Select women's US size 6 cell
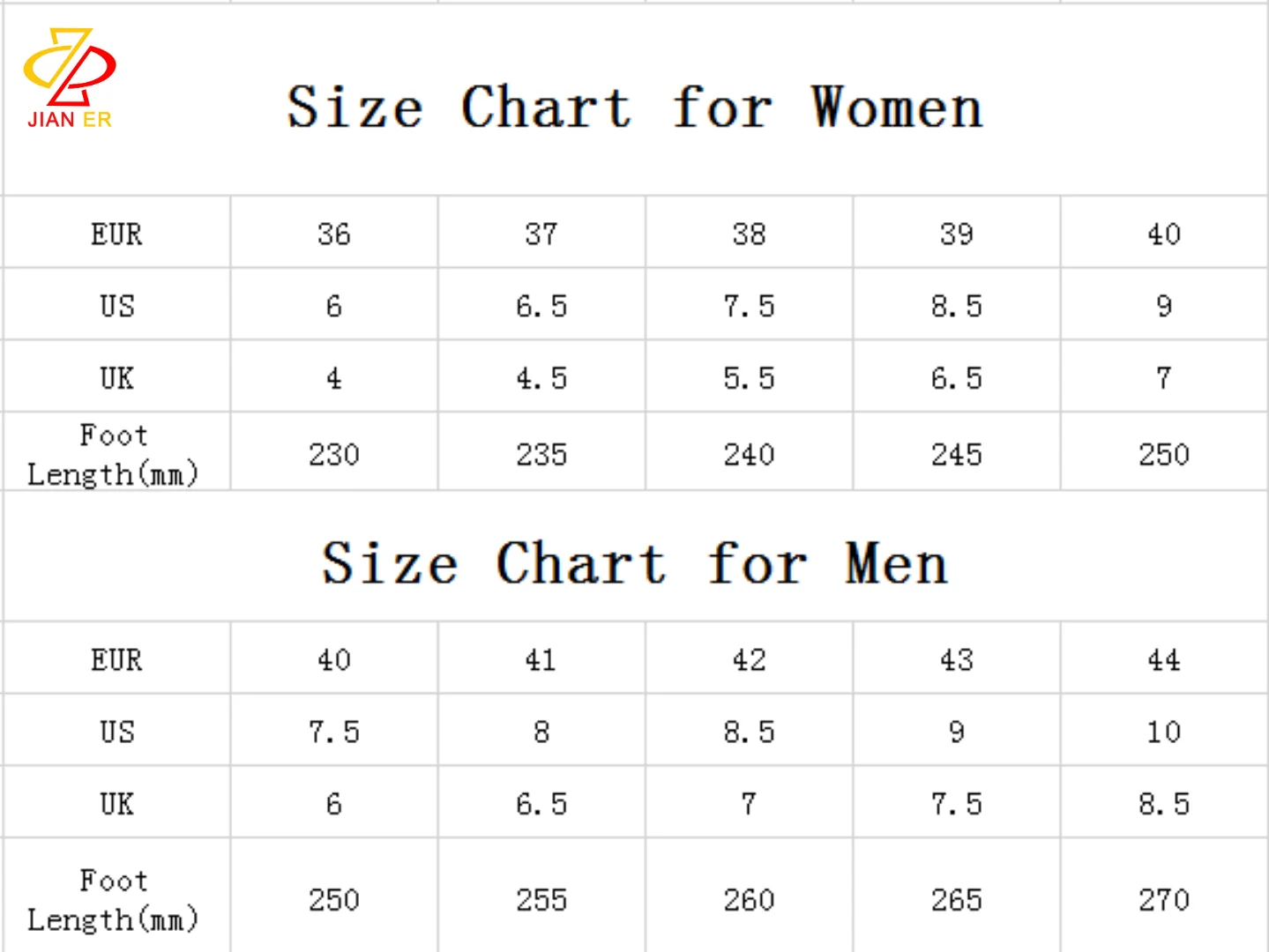 [x=334, y=306]
